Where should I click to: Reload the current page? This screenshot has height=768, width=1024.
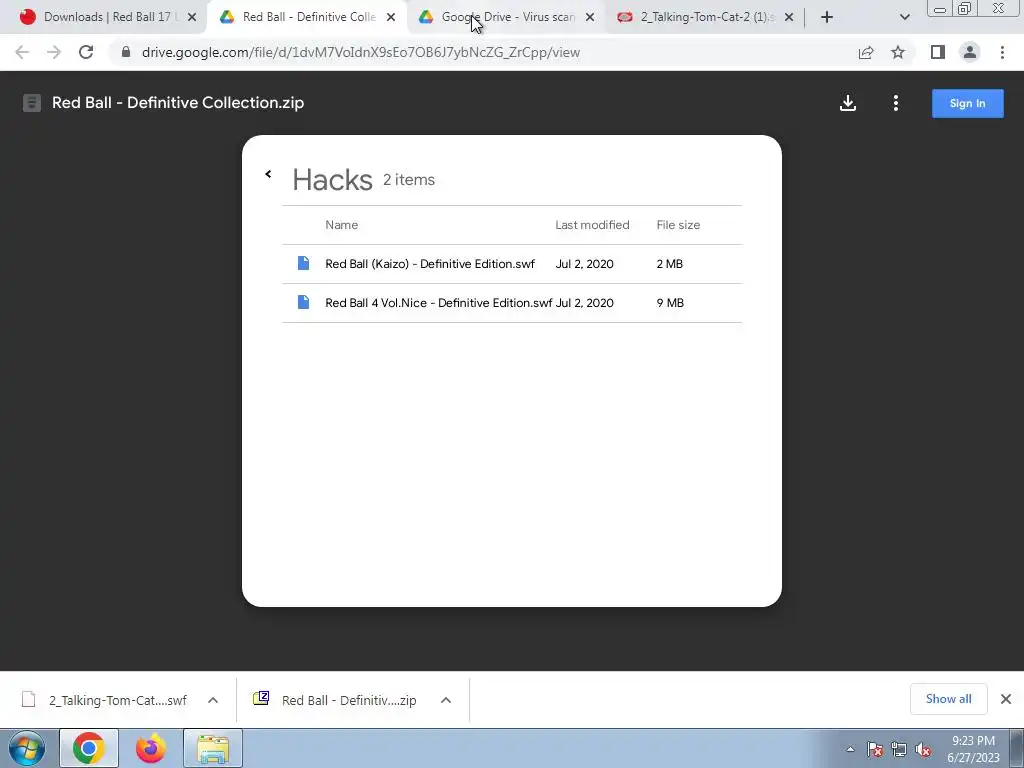[x=86, y=52]
